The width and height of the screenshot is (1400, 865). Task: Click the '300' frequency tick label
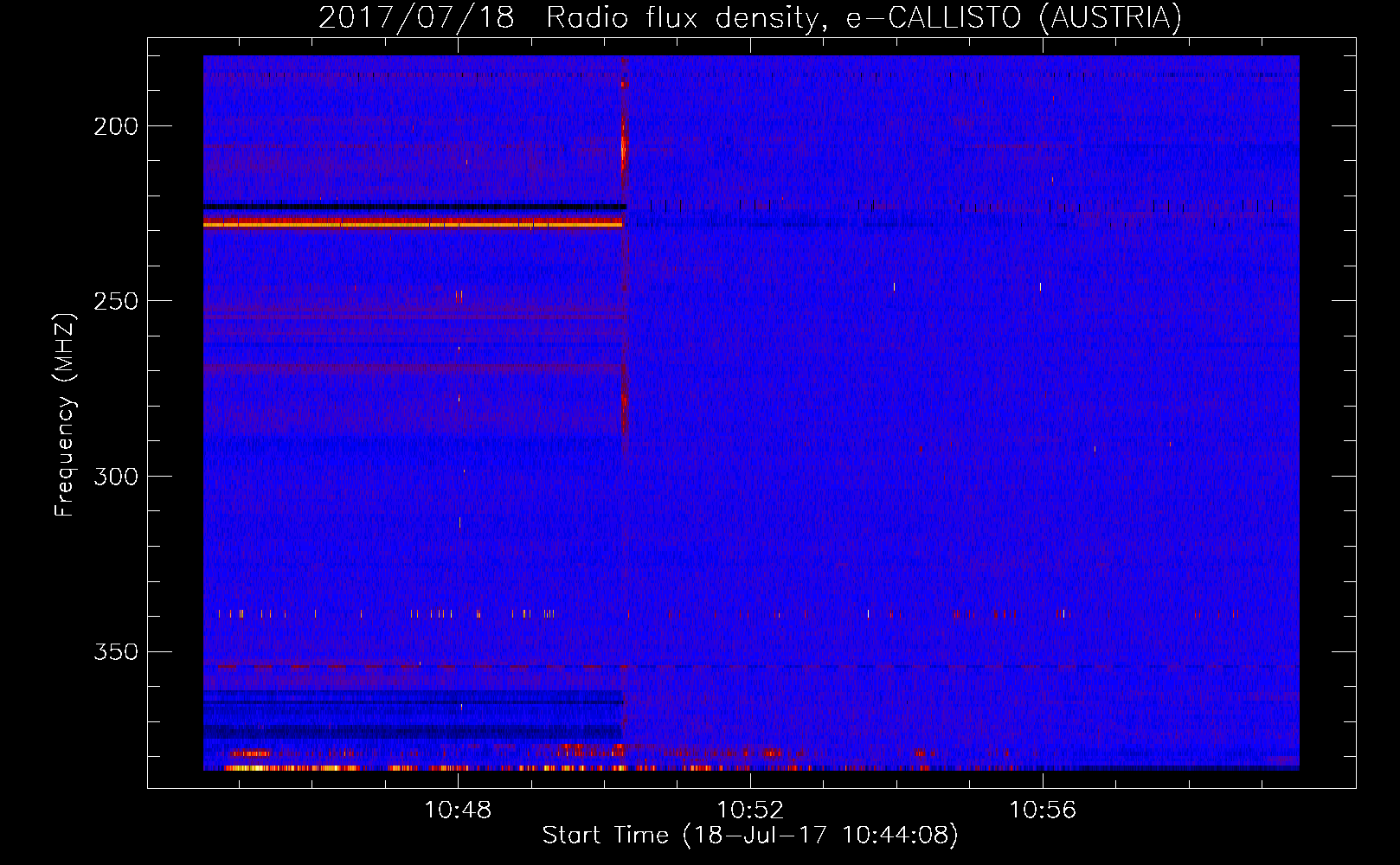[x=116, y=477]
